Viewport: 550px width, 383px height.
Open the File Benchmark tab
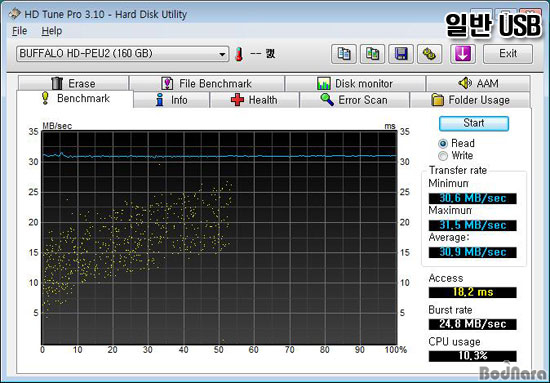207,83
